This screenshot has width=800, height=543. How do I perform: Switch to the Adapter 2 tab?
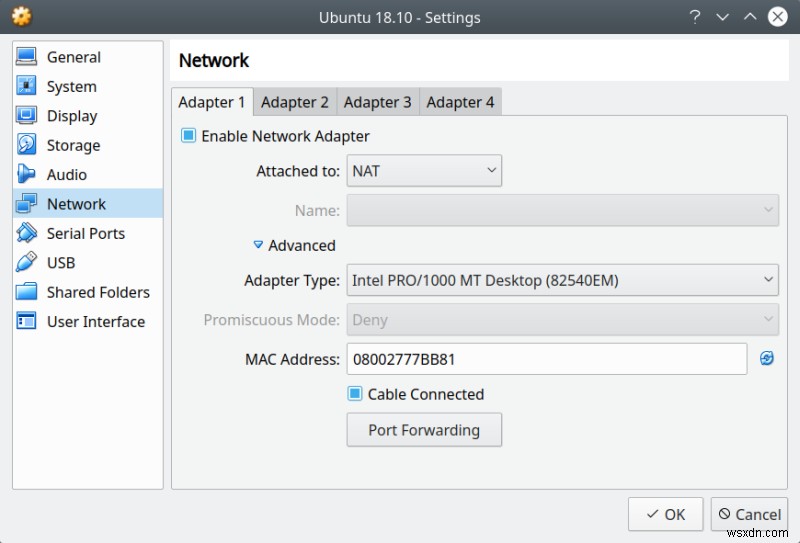point(295,102)
